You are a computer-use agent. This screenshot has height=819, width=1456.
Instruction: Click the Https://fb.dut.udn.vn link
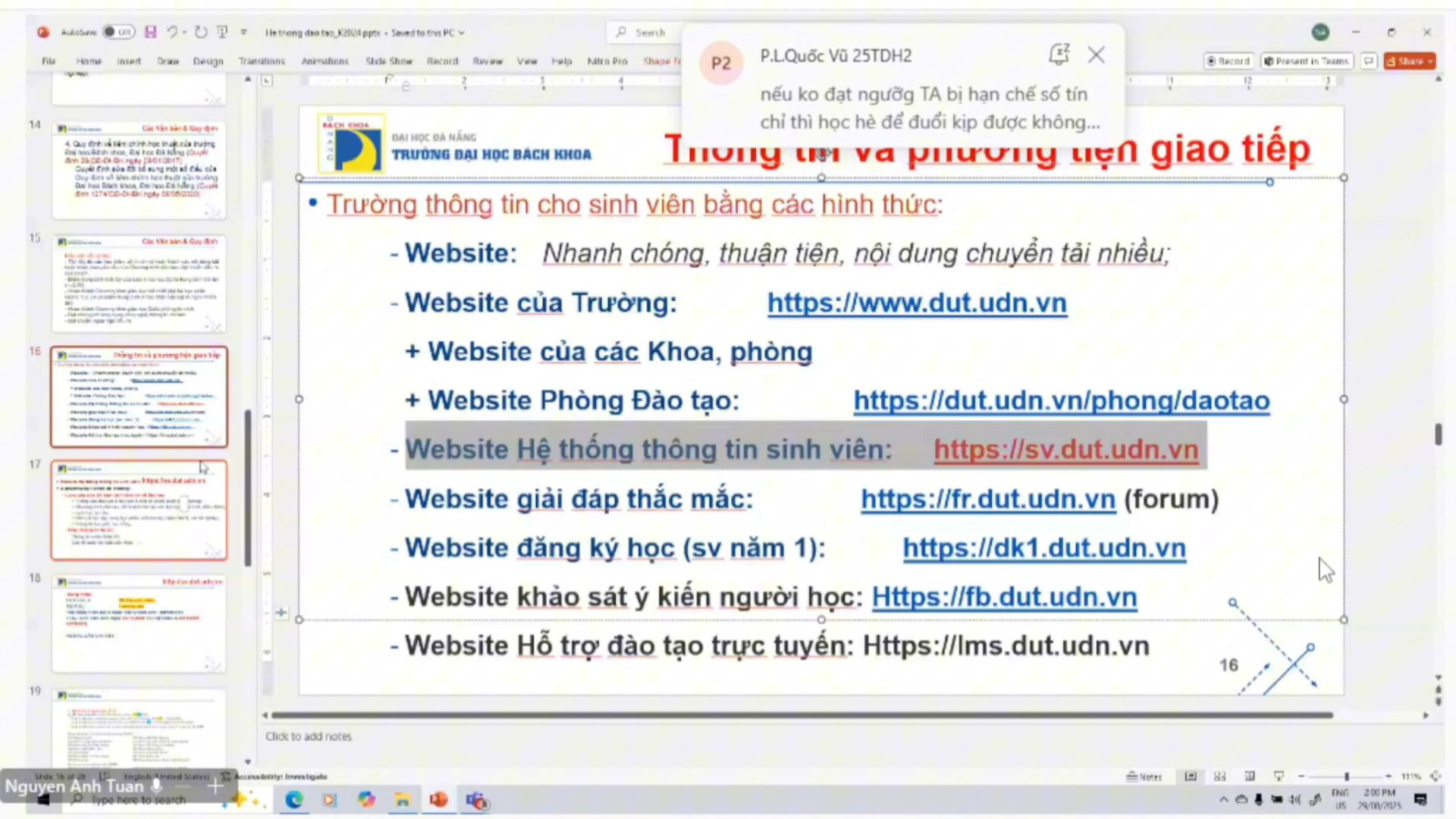[x=1004, y=597]
